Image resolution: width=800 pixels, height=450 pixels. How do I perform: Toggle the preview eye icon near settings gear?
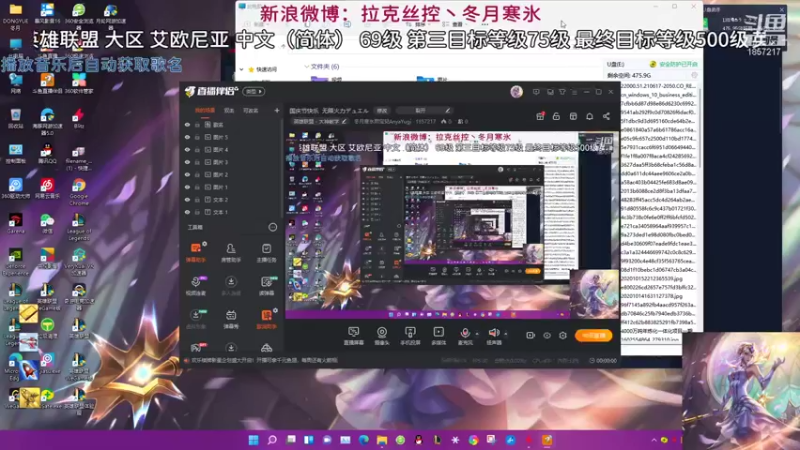point(546,335)
